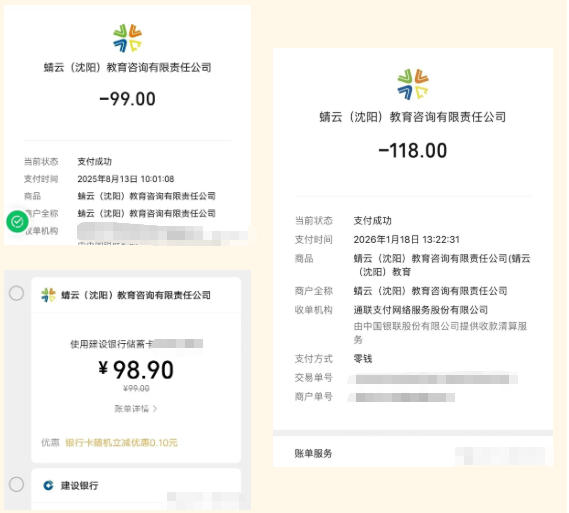This screenshot has width=569, height=513.
Task: Click the blurred 交易单号 value
Action: tap(433, 379)
